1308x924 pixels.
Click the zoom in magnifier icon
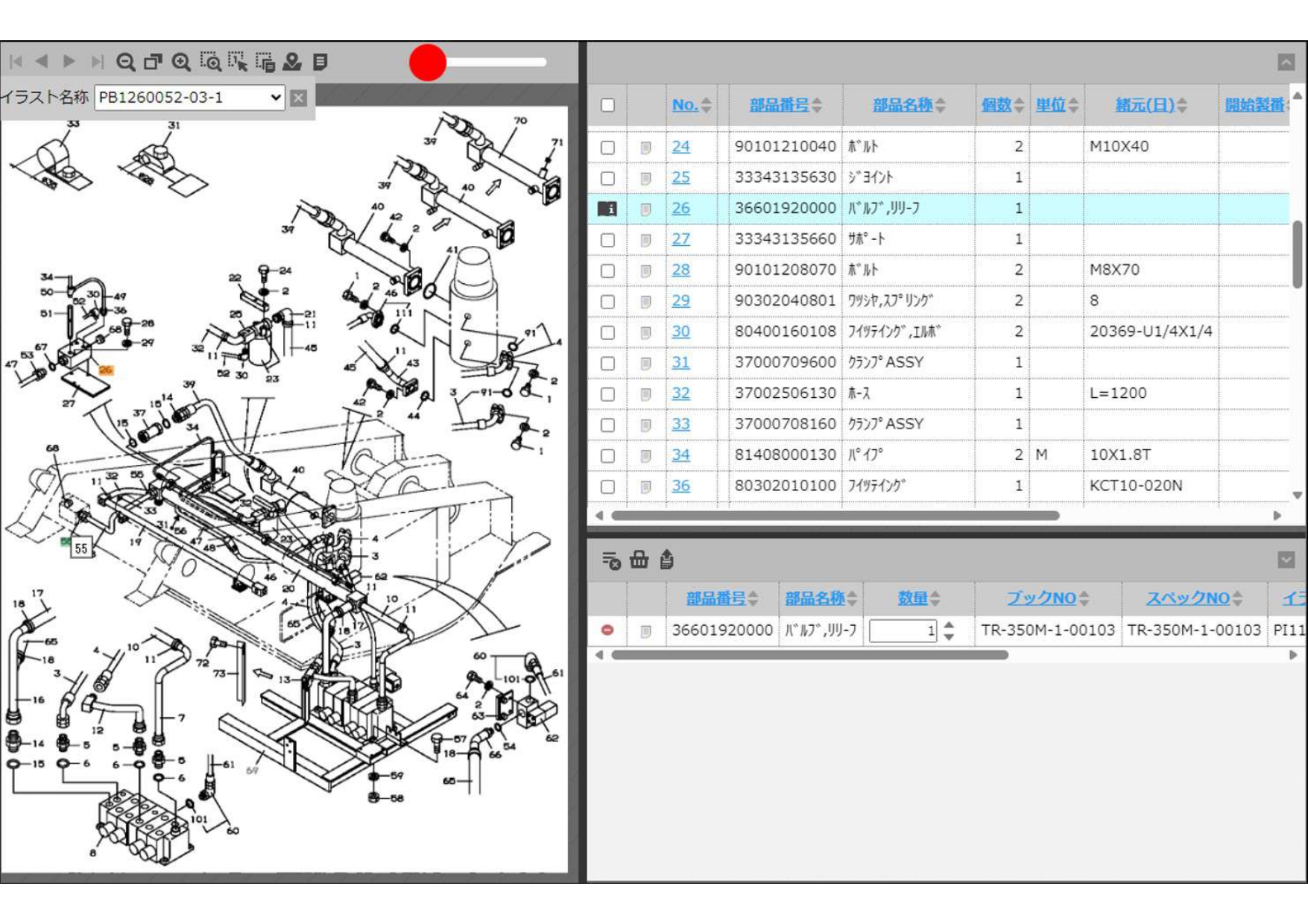[x=181, y=62]
